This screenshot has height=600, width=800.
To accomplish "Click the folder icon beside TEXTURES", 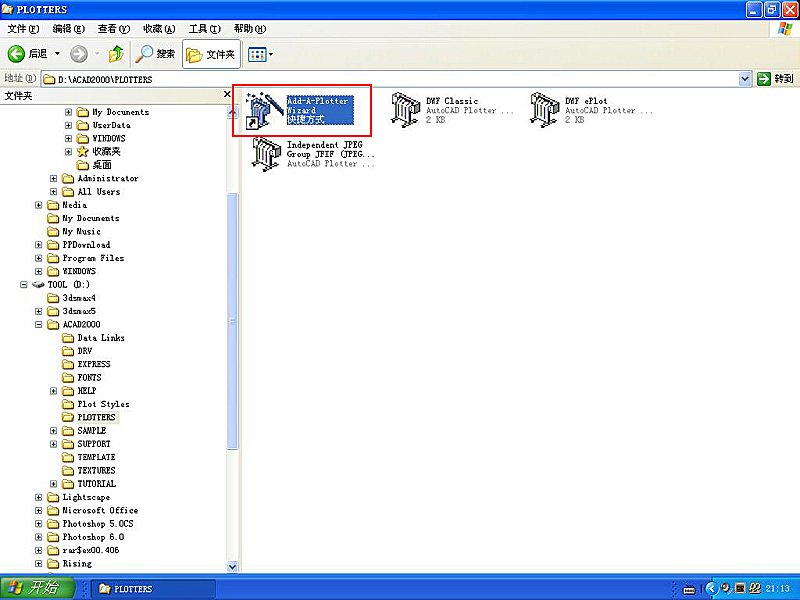I will [x=68, y=470].
